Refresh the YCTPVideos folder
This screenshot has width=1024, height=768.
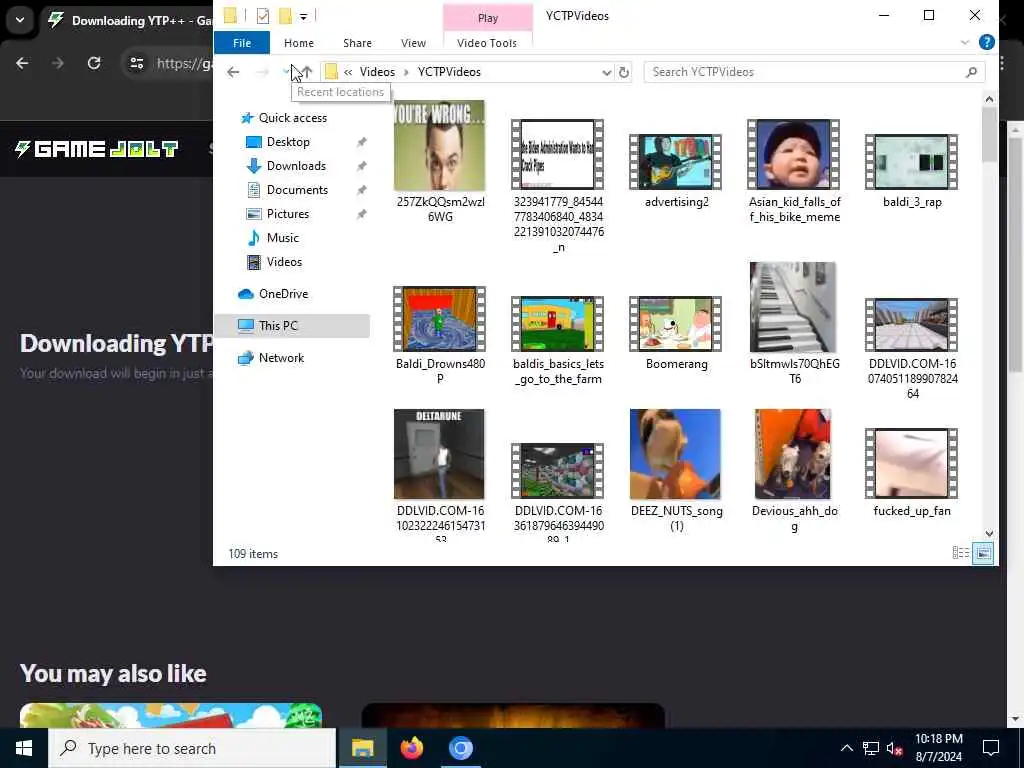tap(624, 72)
